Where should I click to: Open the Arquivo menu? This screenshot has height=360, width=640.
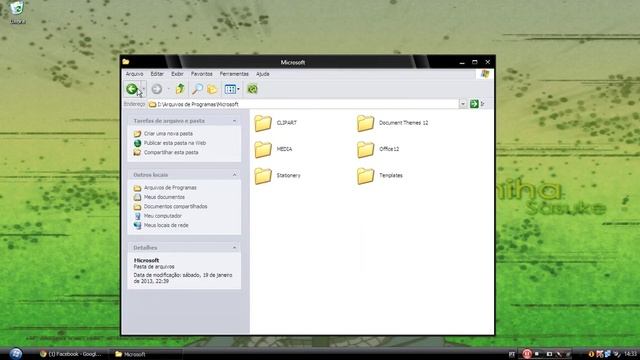click(134, 74)
